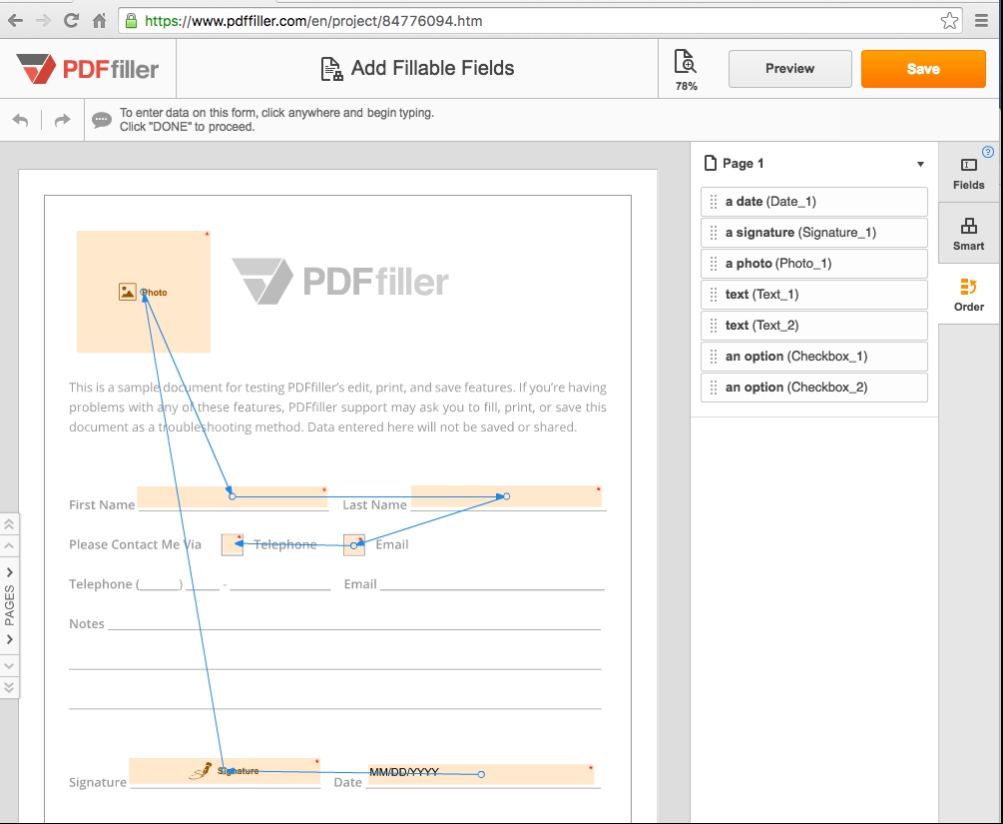
Task: Click the drag handle of Checkbox_2 row
Action: [713, 388]
